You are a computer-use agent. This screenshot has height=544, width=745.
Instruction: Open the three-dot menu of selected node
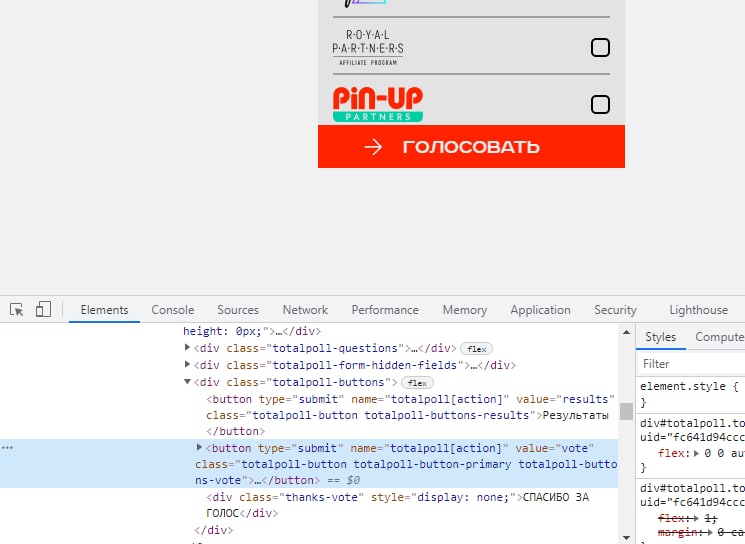tap(8, 448)
